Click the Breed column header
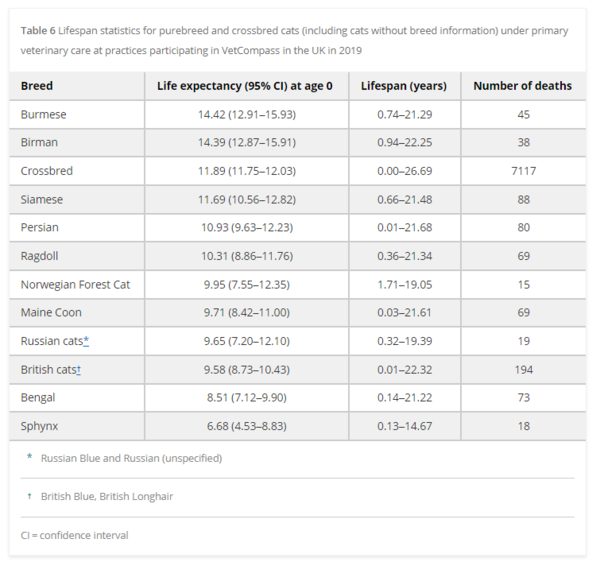The height and width of the screenshot is (562, 600). click(37, 86)
